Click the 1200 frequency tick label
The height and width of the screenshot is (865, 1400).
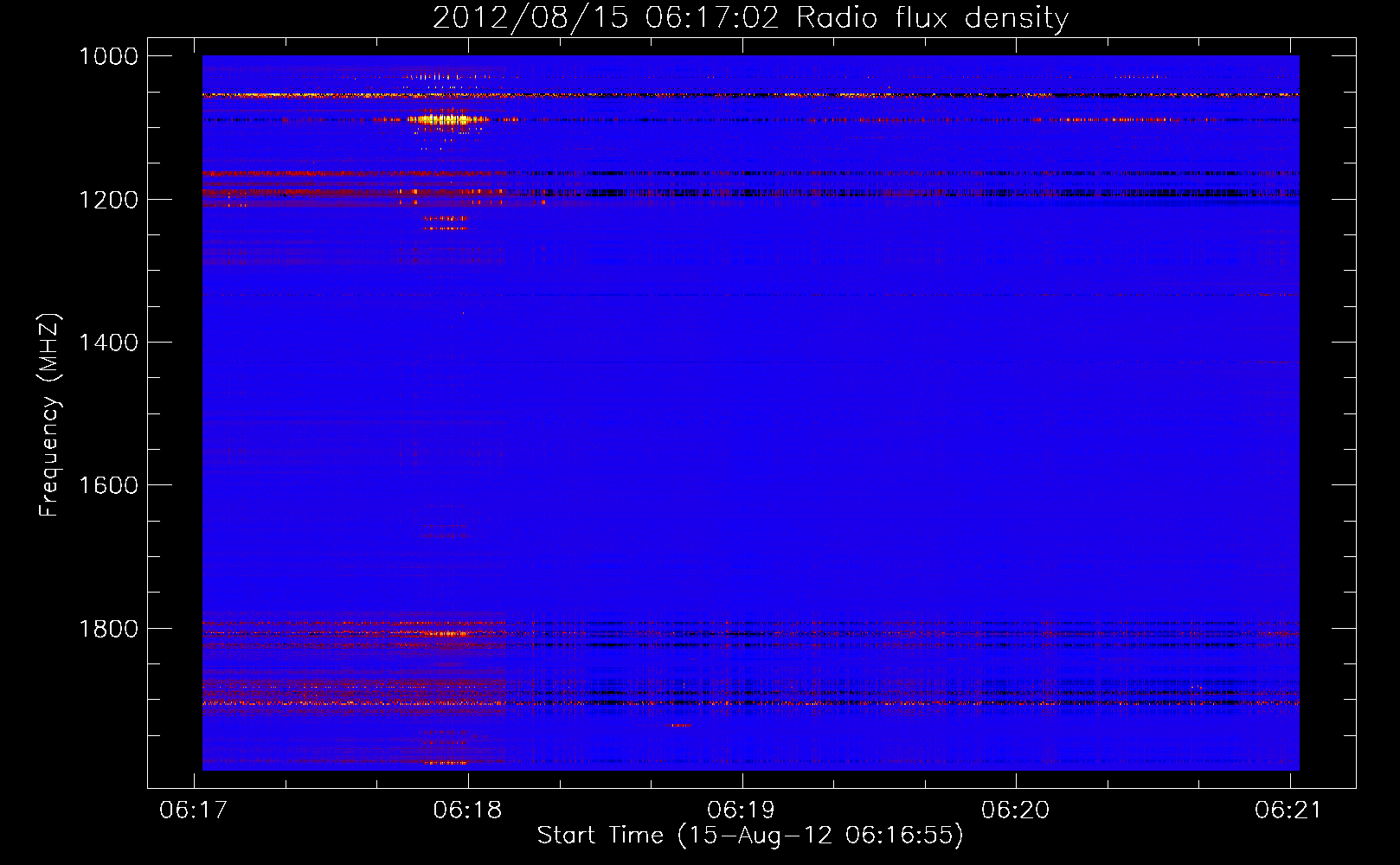tap(108, 200)
